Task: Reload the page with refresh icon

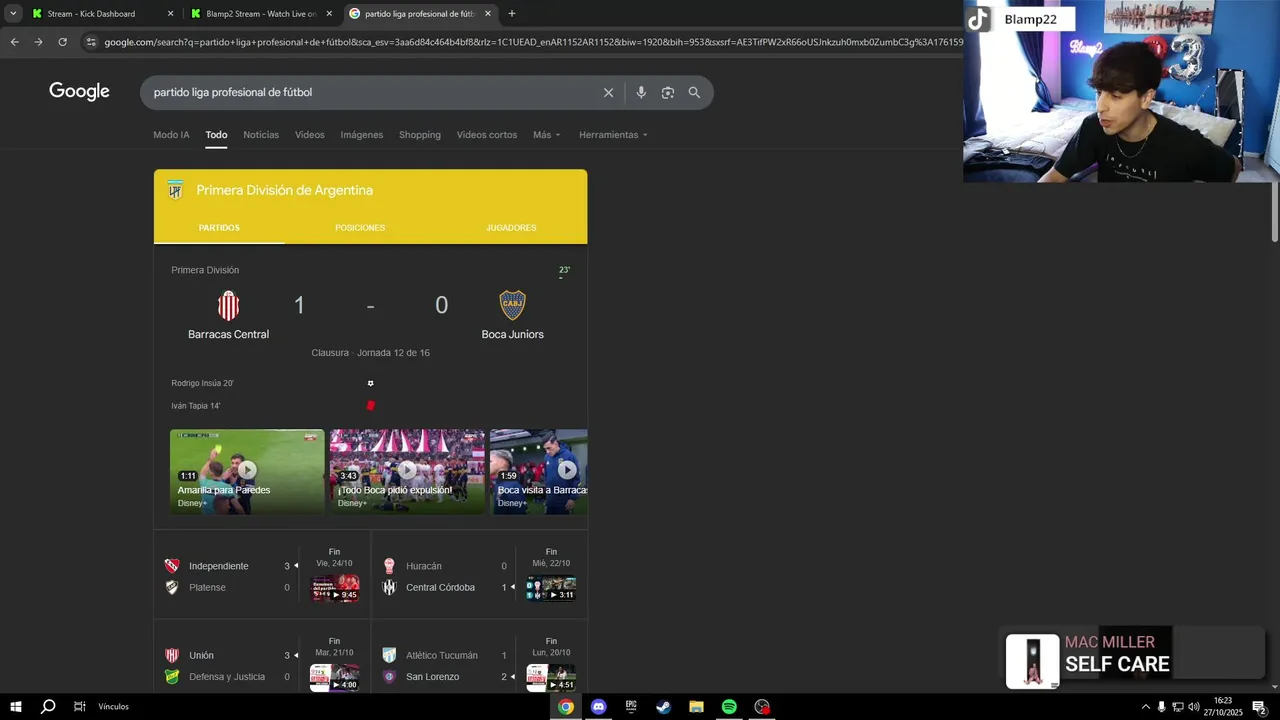Action: pos(62,42)
